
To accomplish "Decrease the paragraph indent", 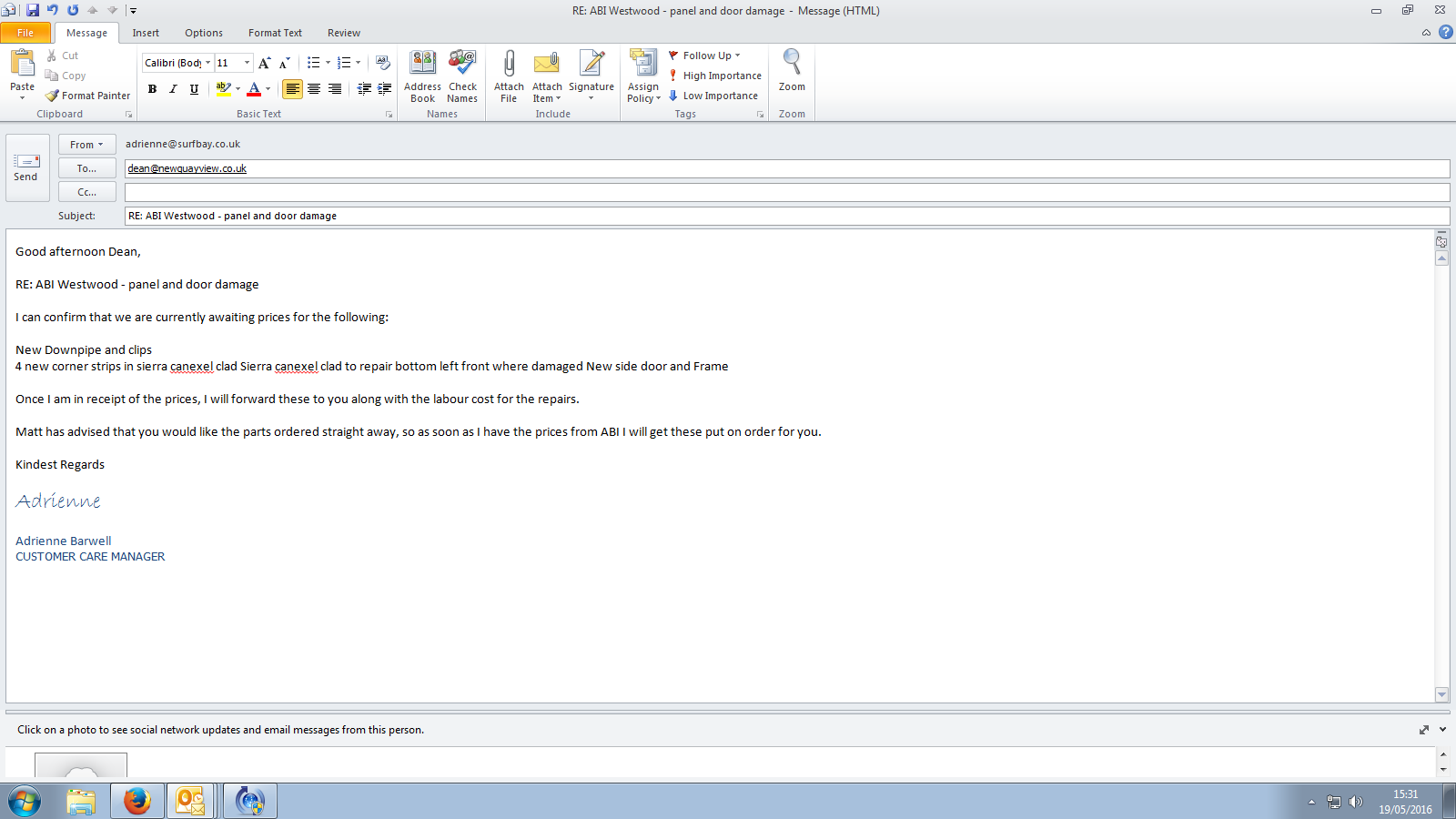I will point(364,89).
